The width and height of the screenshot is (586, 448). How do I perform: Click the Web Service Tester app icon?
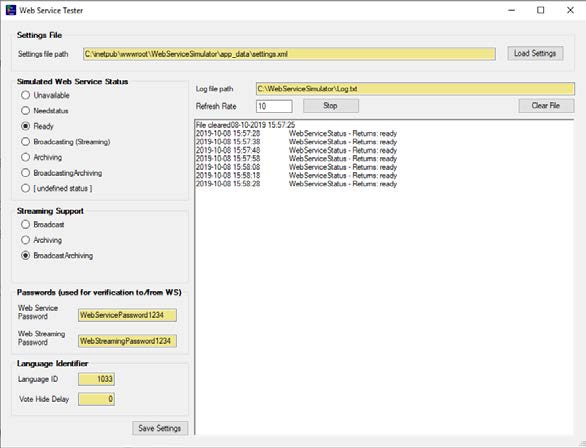click(11, 10)
